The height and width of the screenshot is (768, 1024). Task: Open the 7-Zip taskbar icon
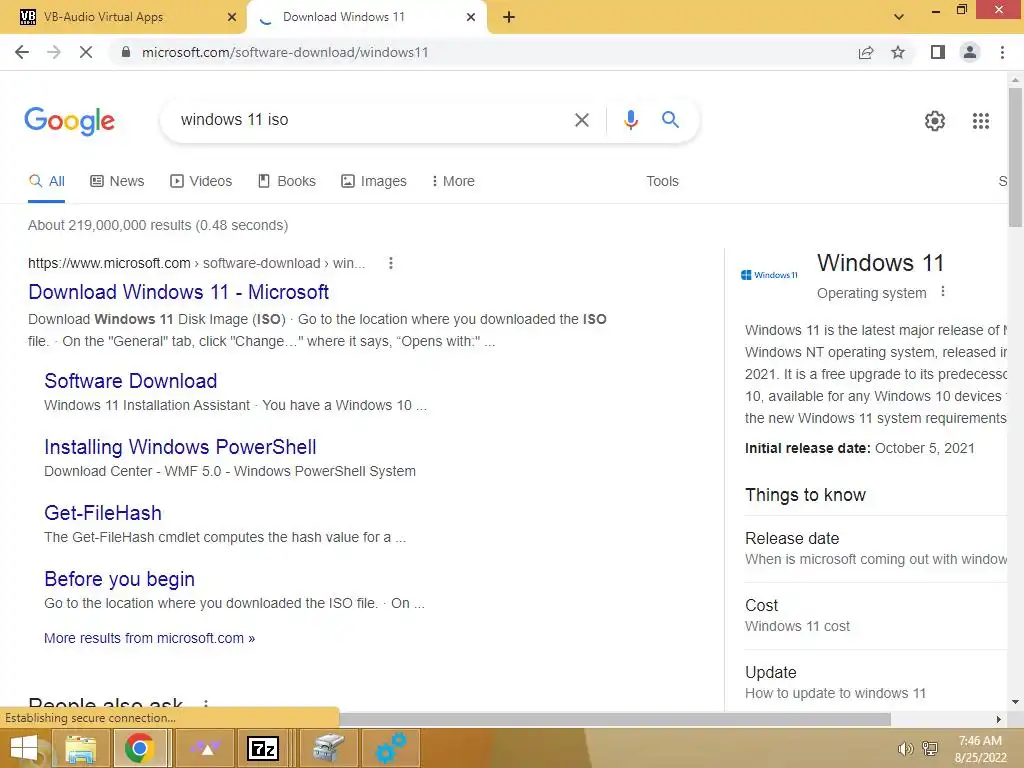pos(263,748)
